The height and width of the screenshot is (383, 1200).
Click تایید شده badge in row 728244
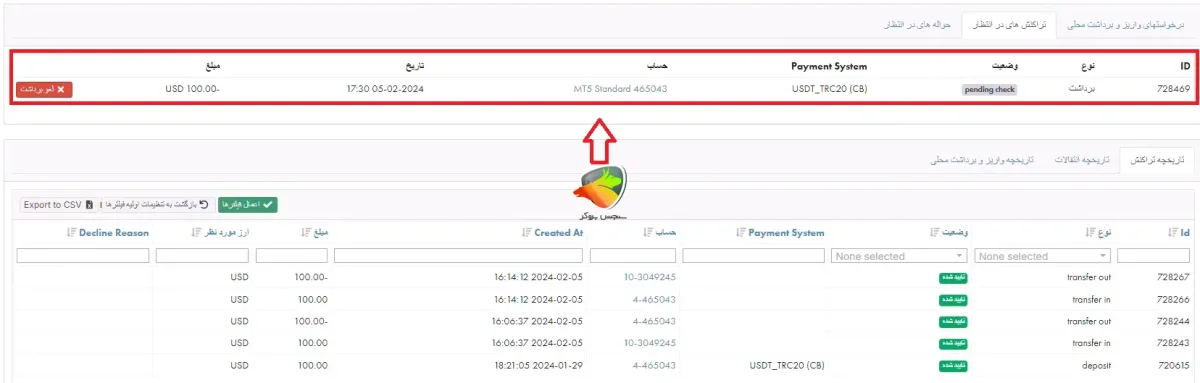[x=952, y=321]
